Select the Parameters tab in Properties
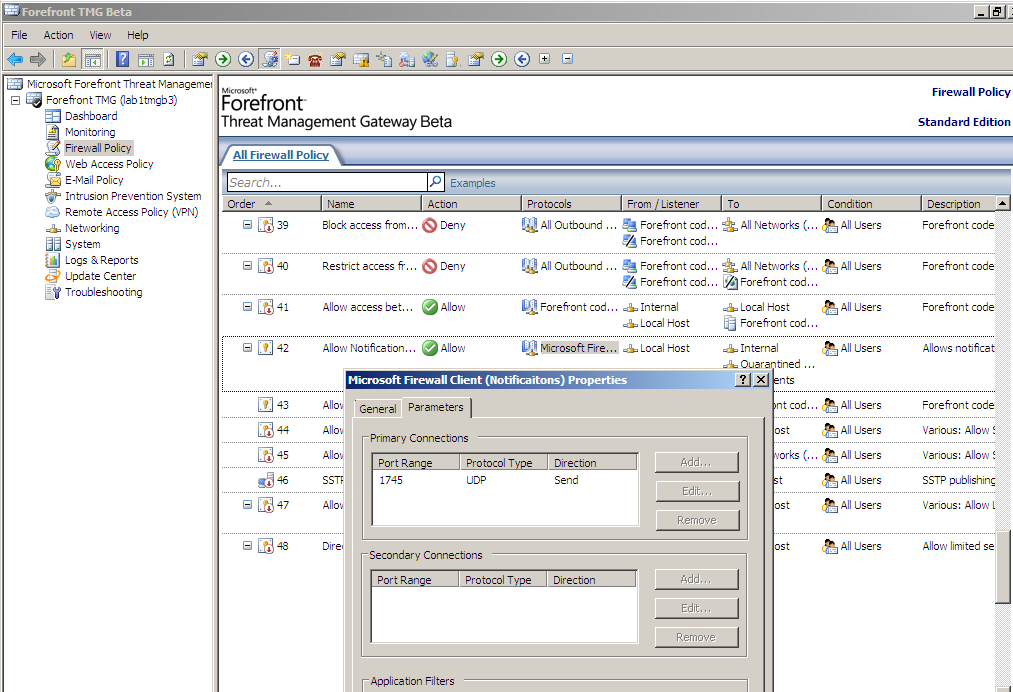The width and height of the screenshot is (1013, 692). (436, 408)
